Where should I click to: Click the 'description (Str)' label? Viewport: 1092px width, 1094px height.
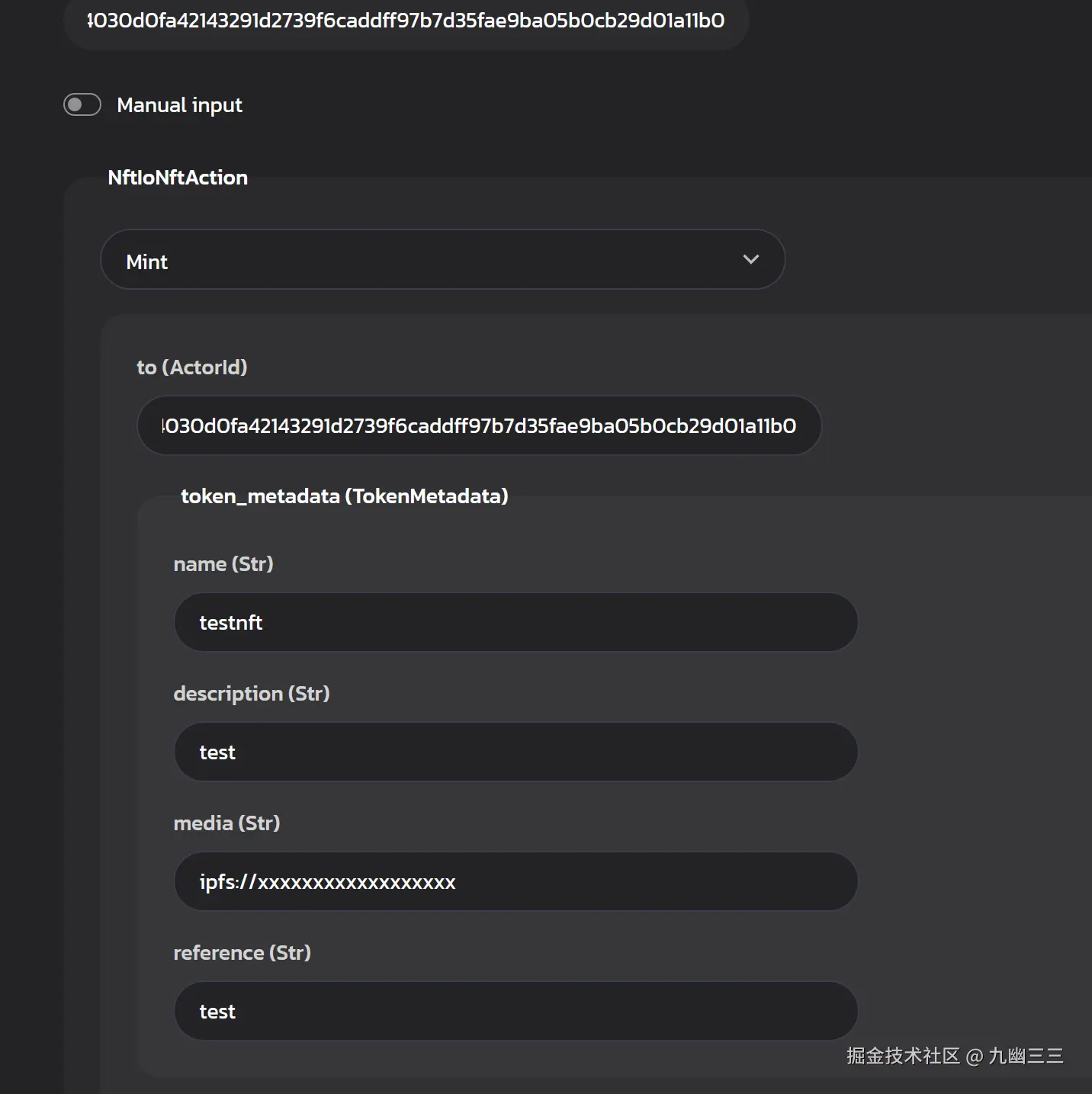pos(252,694)
